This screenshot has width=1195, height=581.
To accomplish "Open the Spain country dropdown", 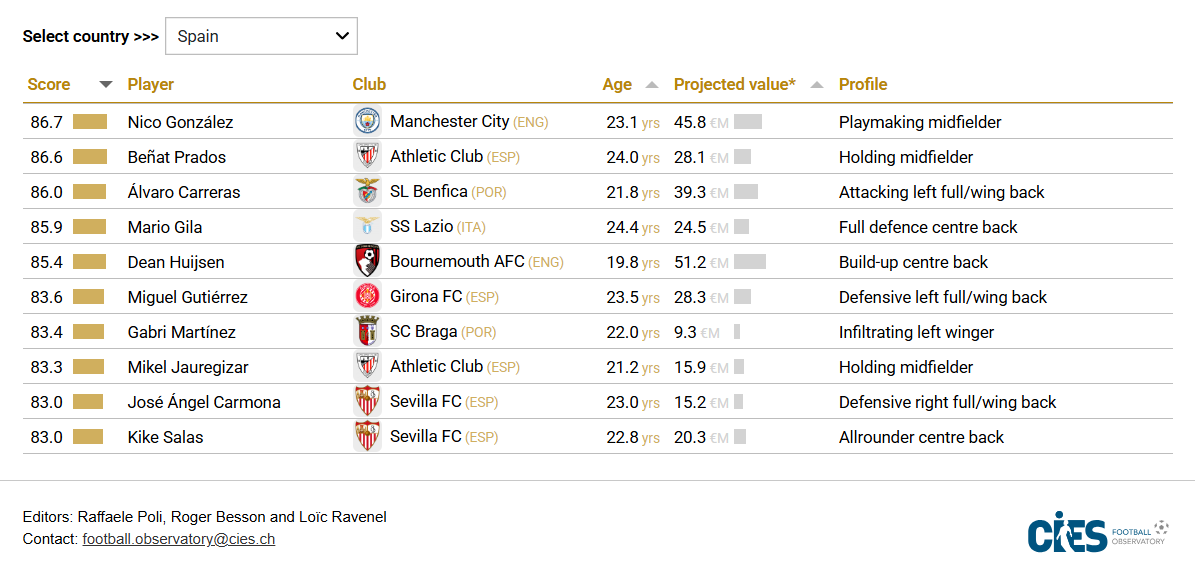I will tap(261, 36).
